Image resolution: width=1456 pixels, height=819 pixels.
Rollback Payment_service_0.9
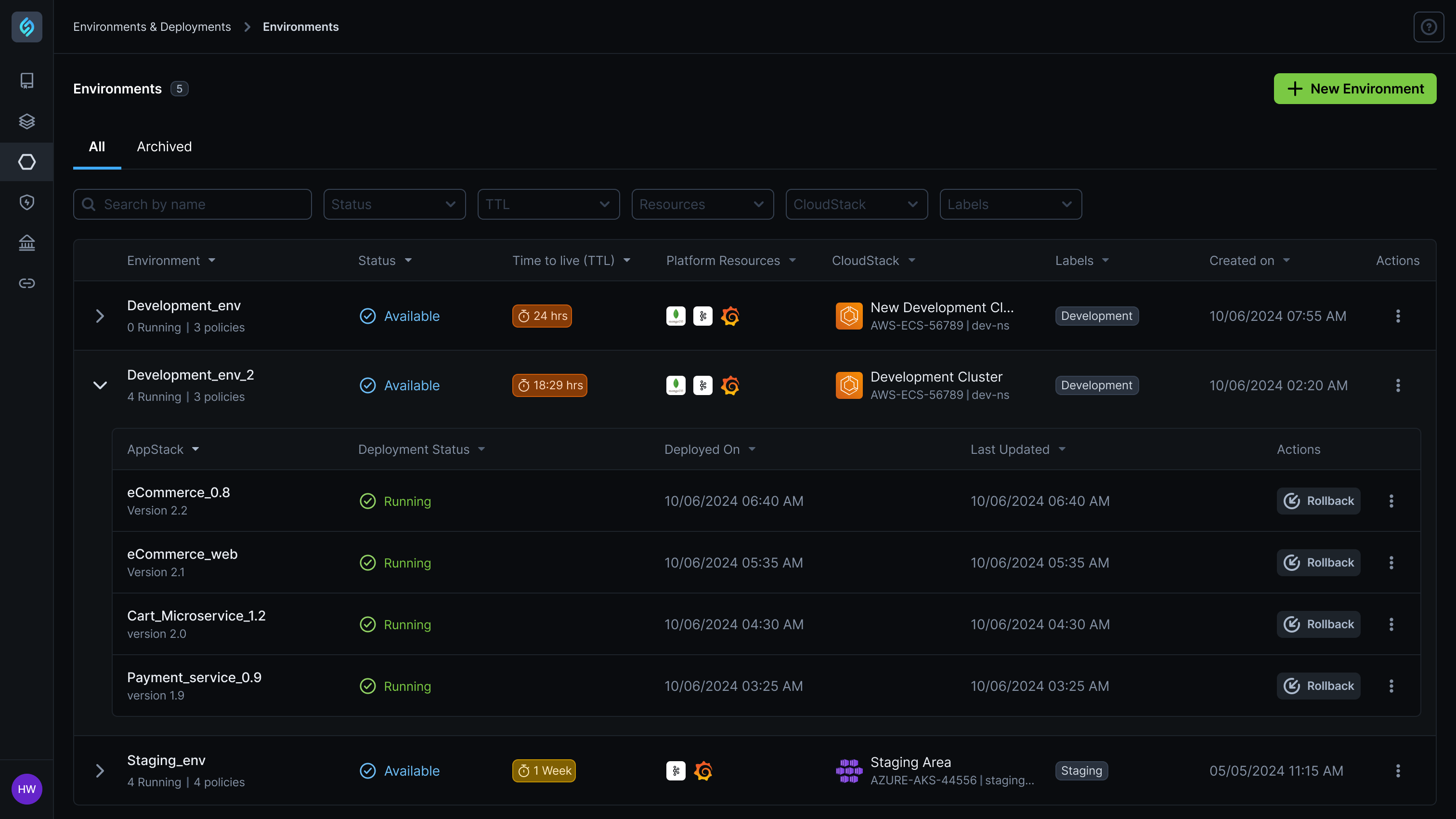click(x=1318, y=686)
